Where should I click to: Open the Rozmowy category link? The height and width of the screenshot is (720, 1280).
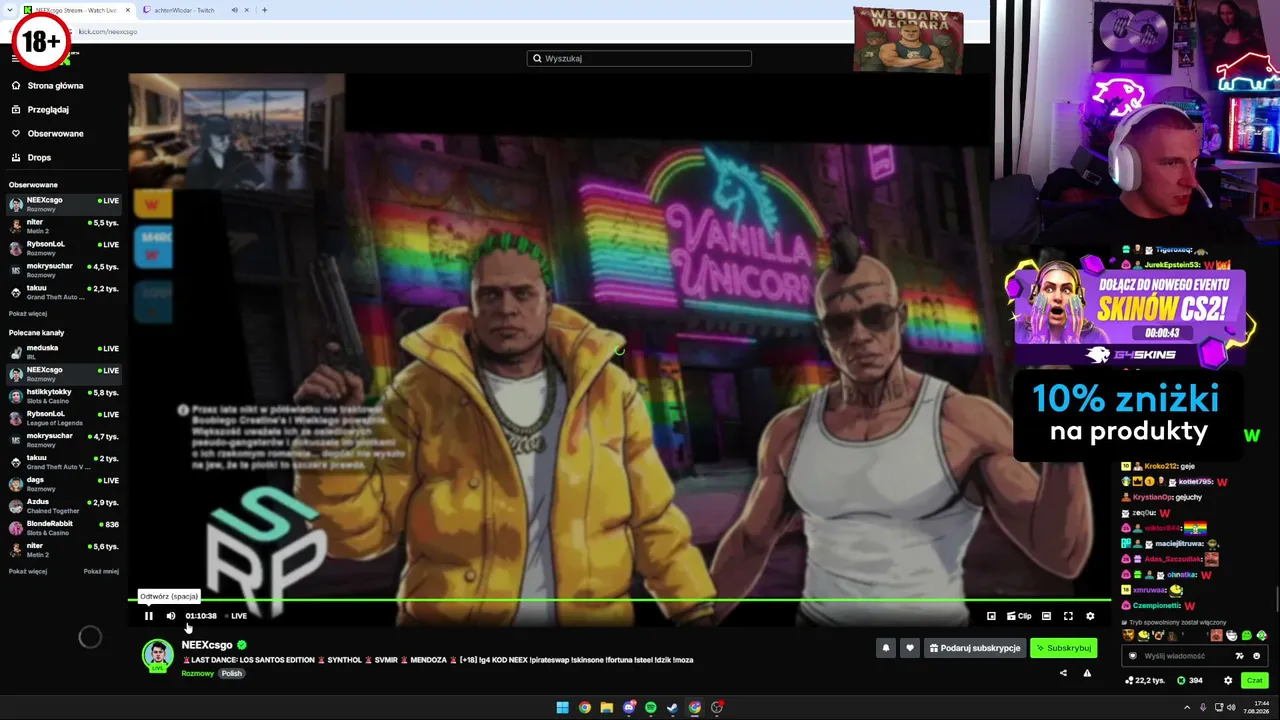tap(198, 674)
